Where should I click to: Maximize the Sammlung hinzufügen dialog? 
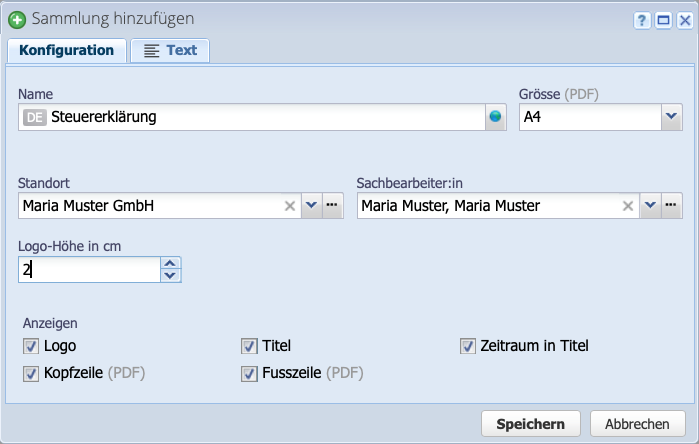pyautogui.click(x=662, y=20)
